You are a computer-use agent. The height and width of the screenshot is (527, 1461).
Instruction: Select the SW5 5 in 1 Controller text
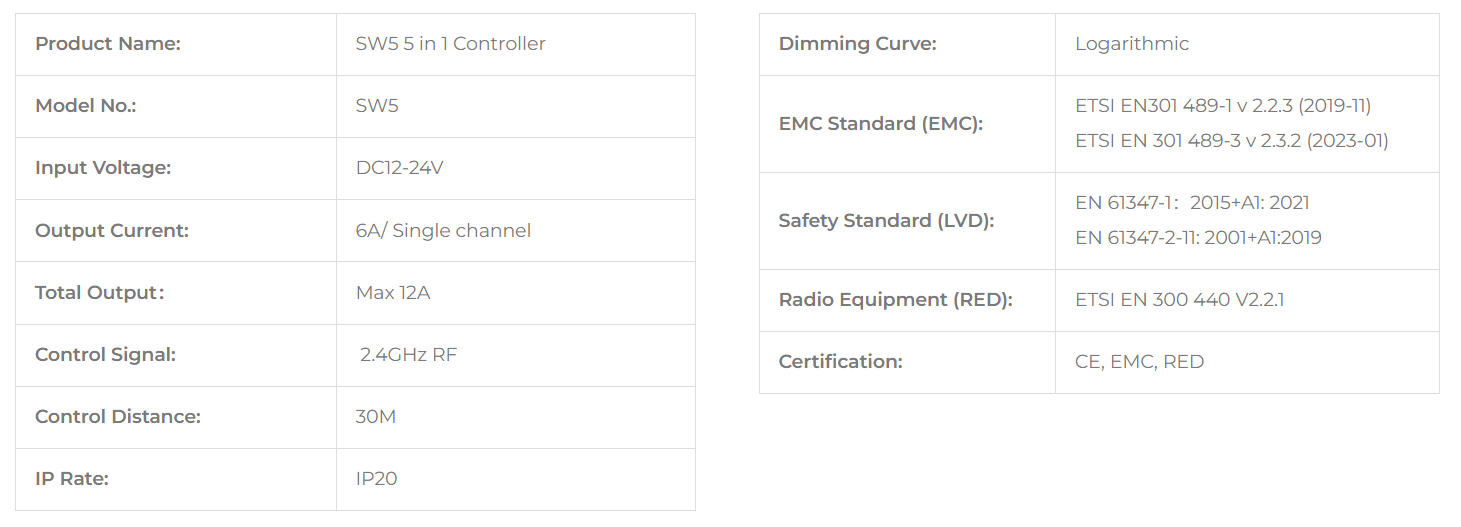(450, 44)
